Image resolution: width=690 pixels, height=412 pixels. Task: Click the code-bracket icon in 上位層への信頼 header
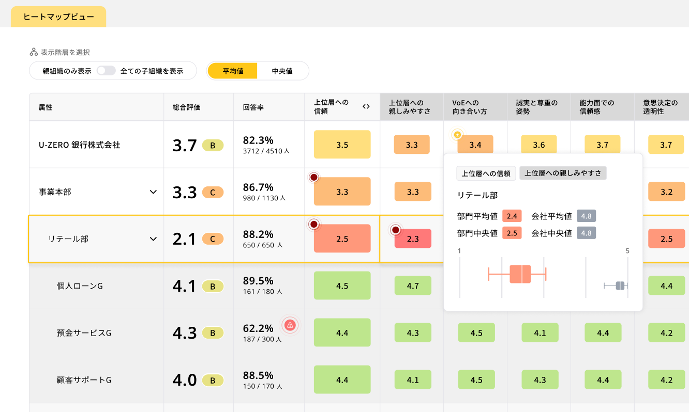click(x=366, y=106)
